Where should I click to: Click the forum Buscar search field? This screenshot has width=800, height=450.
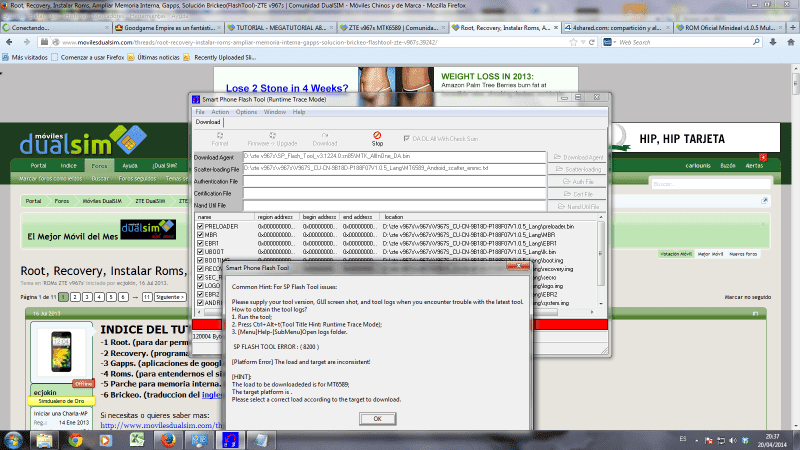(710, 184)
